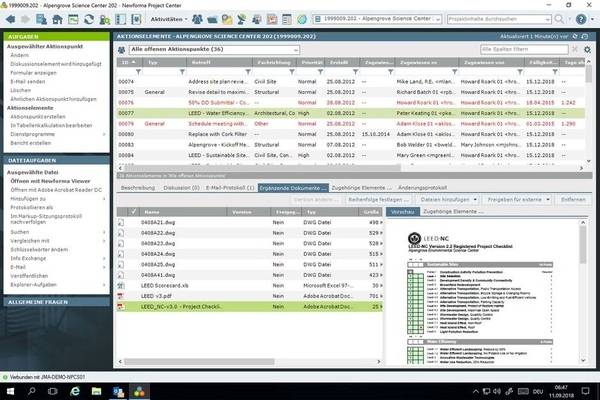Switch to the 'Diskussion (0)' tab
The width and height of the screenshot is (600, 400).
(180, 186)
